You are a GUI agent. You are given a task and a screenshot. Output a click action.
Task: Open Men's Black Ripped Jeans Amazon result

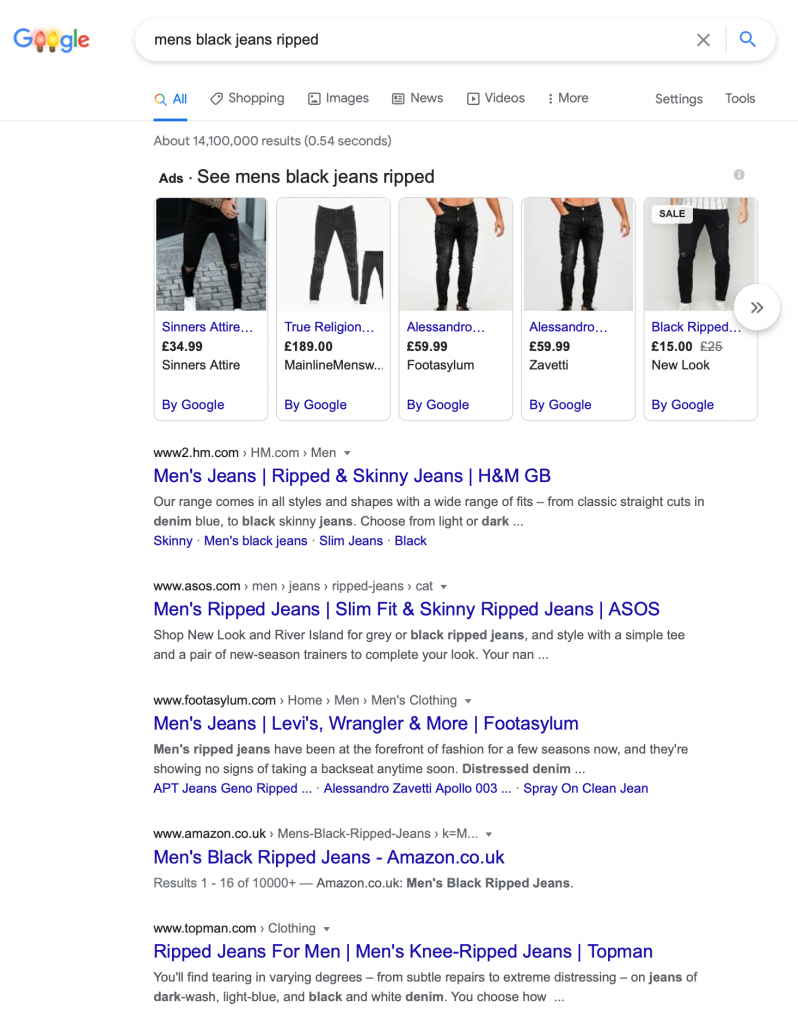pyautogui.click(x=329, y=857)
